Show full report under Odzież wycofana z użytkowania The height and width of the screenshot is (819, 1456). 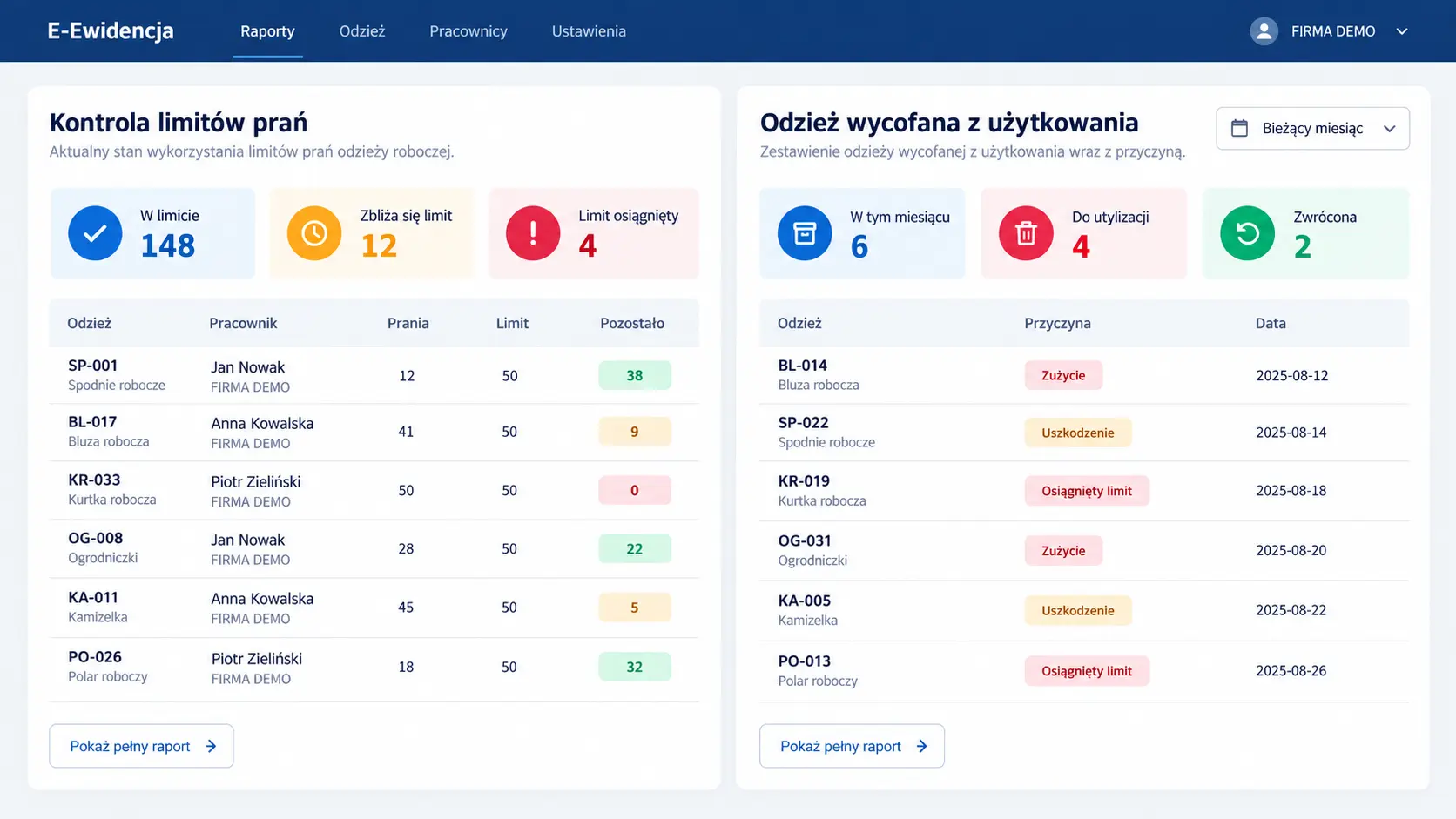pos(852,746)
